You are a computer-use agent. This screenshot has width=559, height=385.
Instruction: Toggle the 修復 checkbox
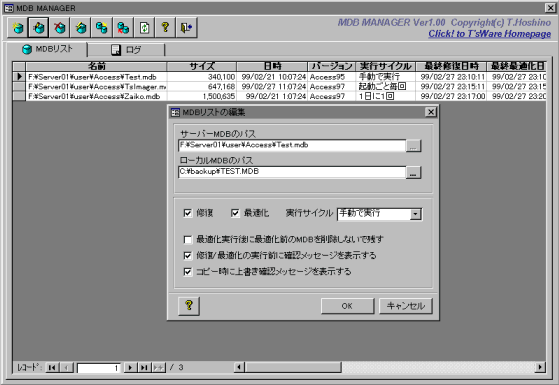(x=188, y=213)
